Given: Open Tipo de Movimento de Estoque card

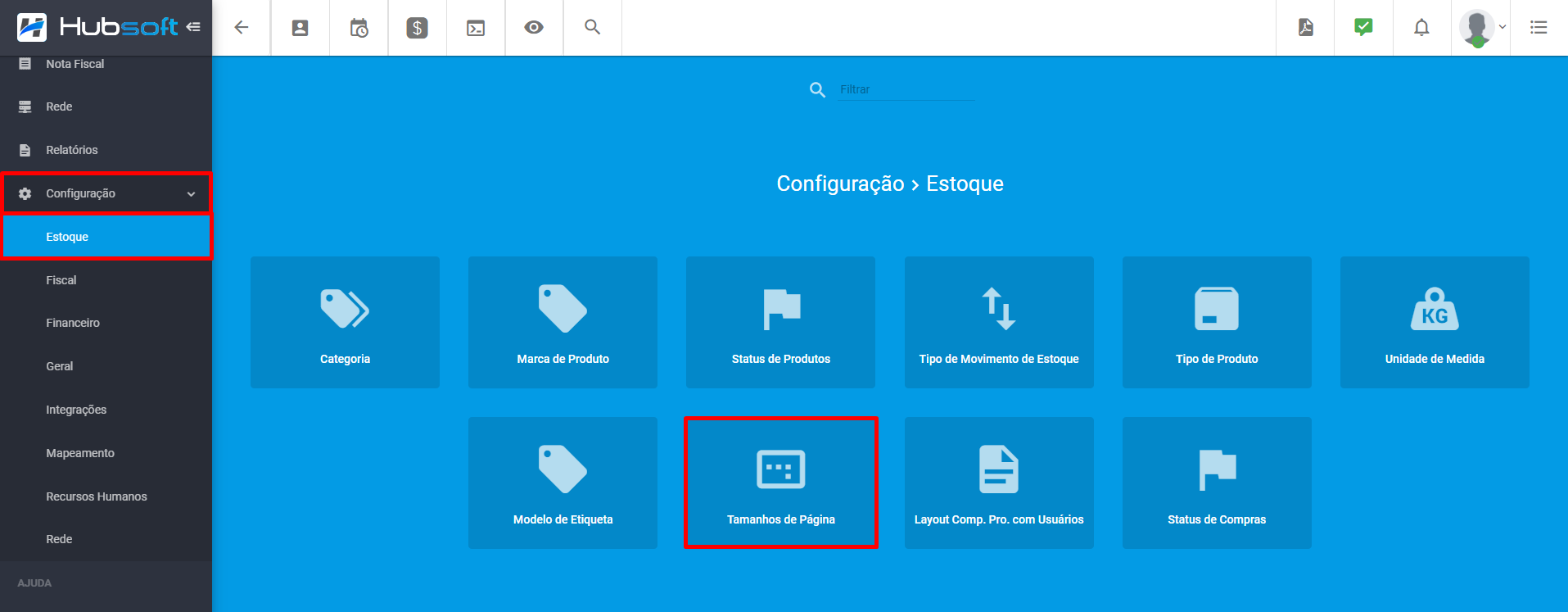Looking at the screenshot, I should tap(999, 322).
